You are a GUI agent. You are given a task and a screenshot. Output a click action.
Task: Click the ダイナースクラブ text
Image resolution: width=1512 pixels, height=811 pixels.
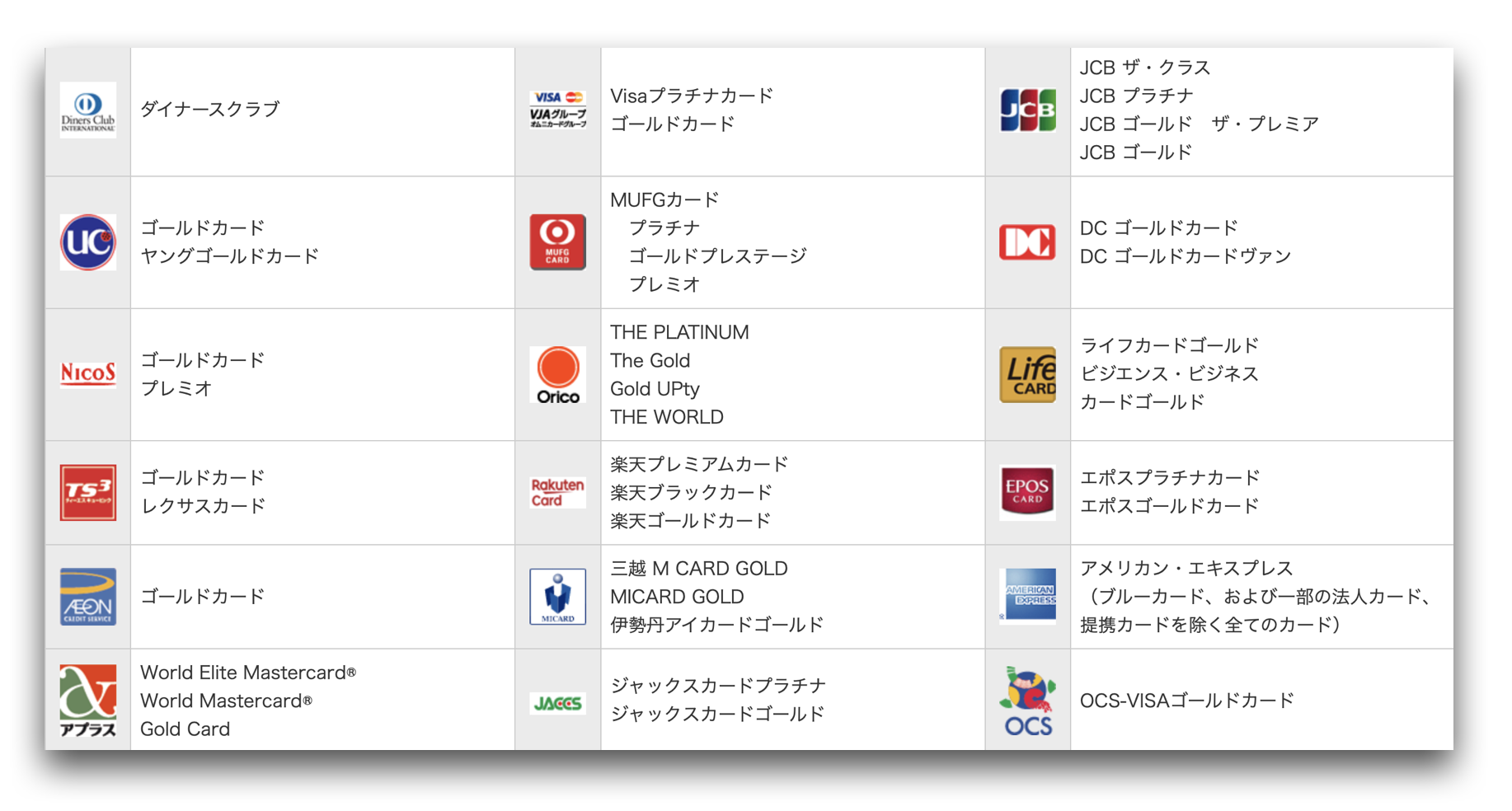point(210,109)
